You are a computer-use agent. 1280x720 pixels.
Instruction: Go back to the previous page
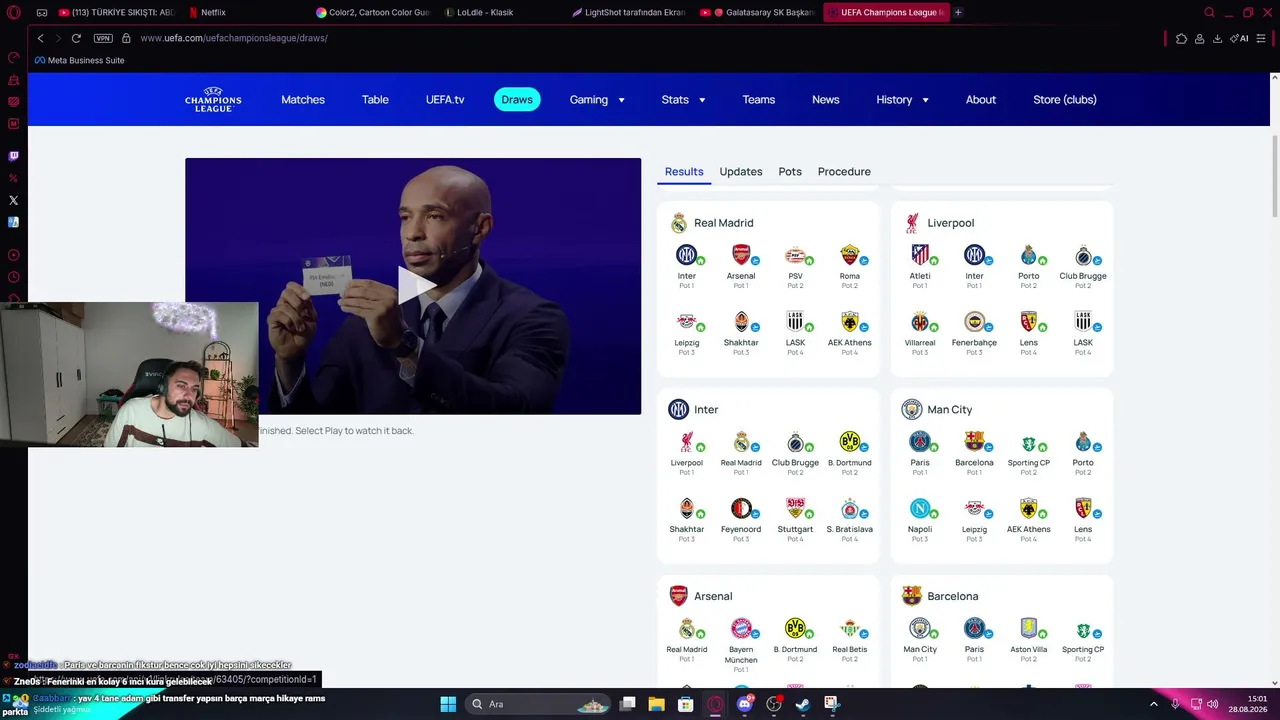pyautogui.click(x=40, y=38)
